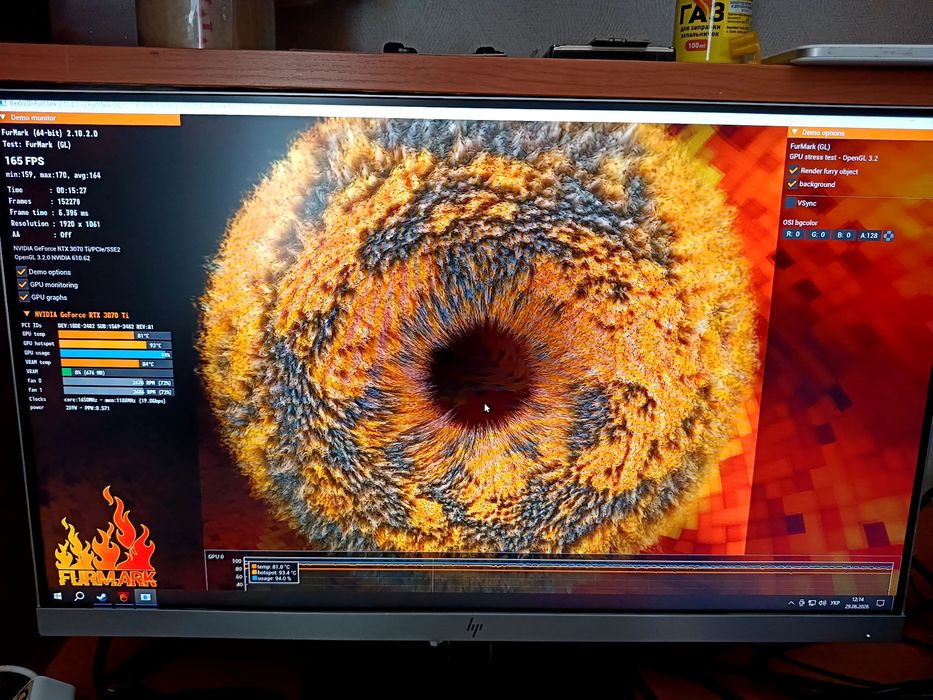
Task: Open the Windows Start menu
Action: [x=58, y=596]
